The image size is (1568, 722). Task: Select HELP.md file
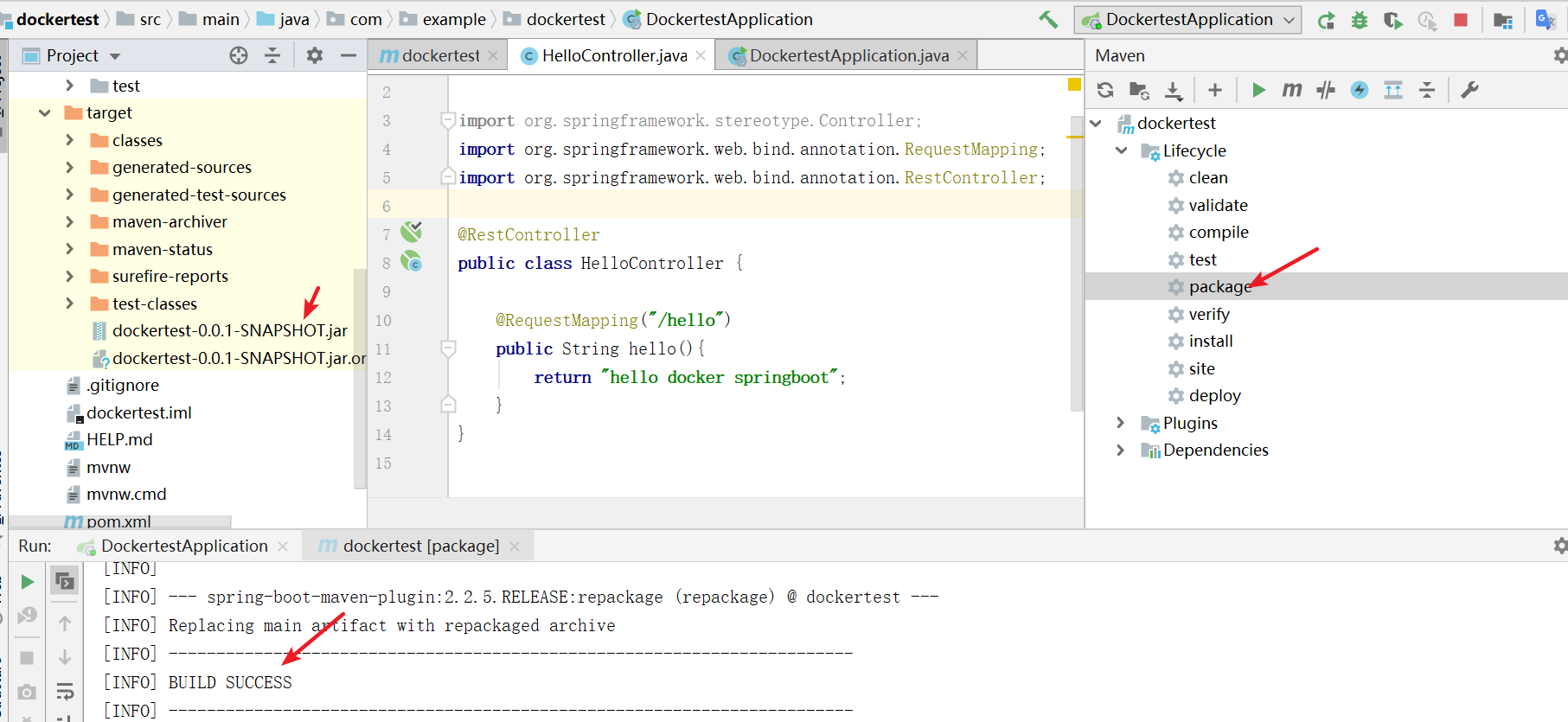119,439
